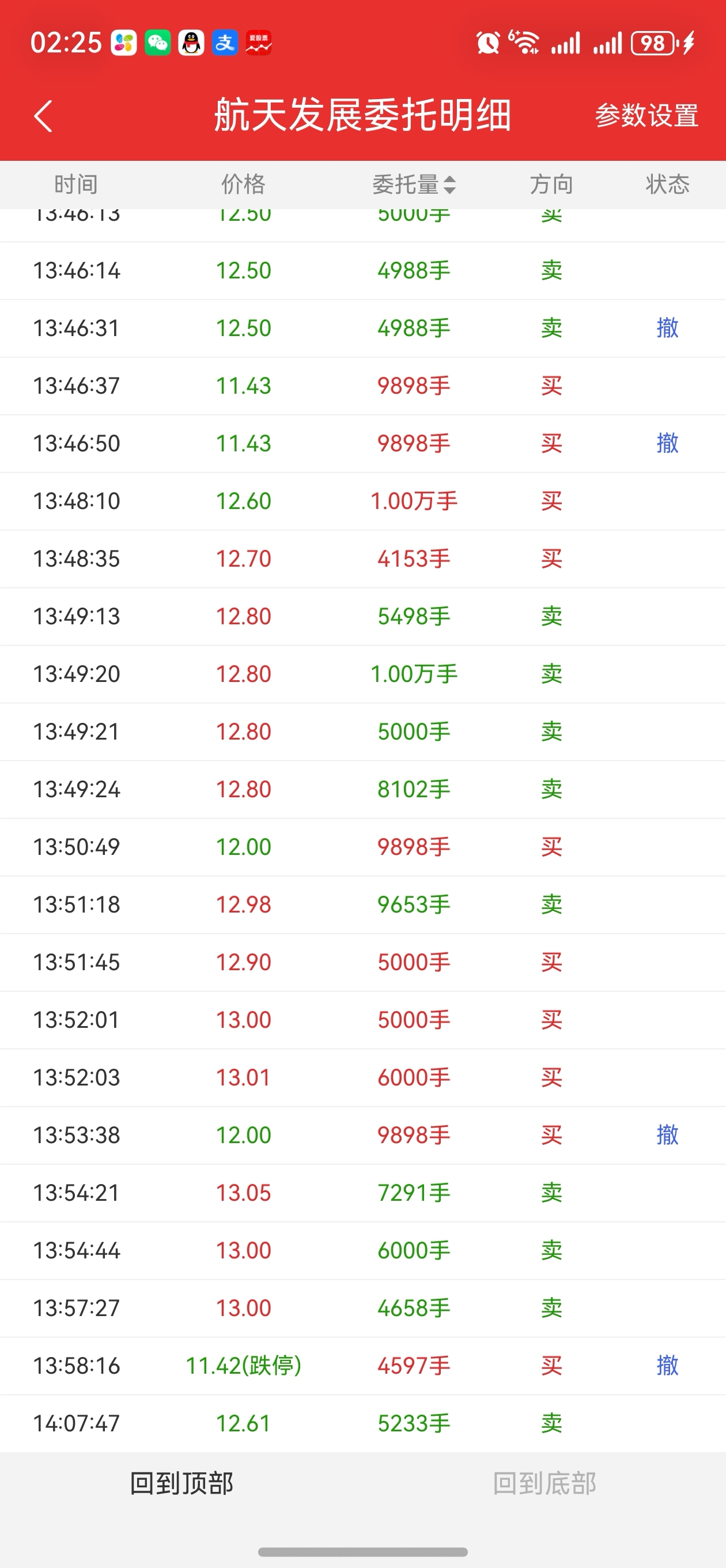This screenshot has height=1568, width=726.
Task: Tap 撤 status on 13:58:16 row
Action: [667, 1365]
